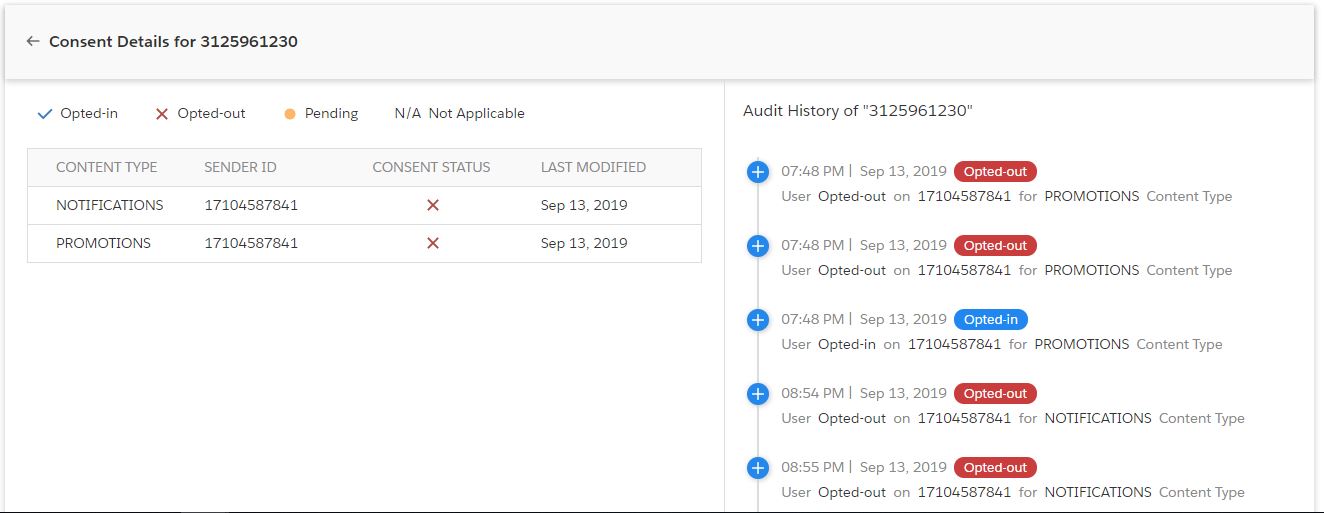This screenshot has width=1324, height=513.
Task: Click the N/A Not Applicable legend item
Action: point(459,114)
